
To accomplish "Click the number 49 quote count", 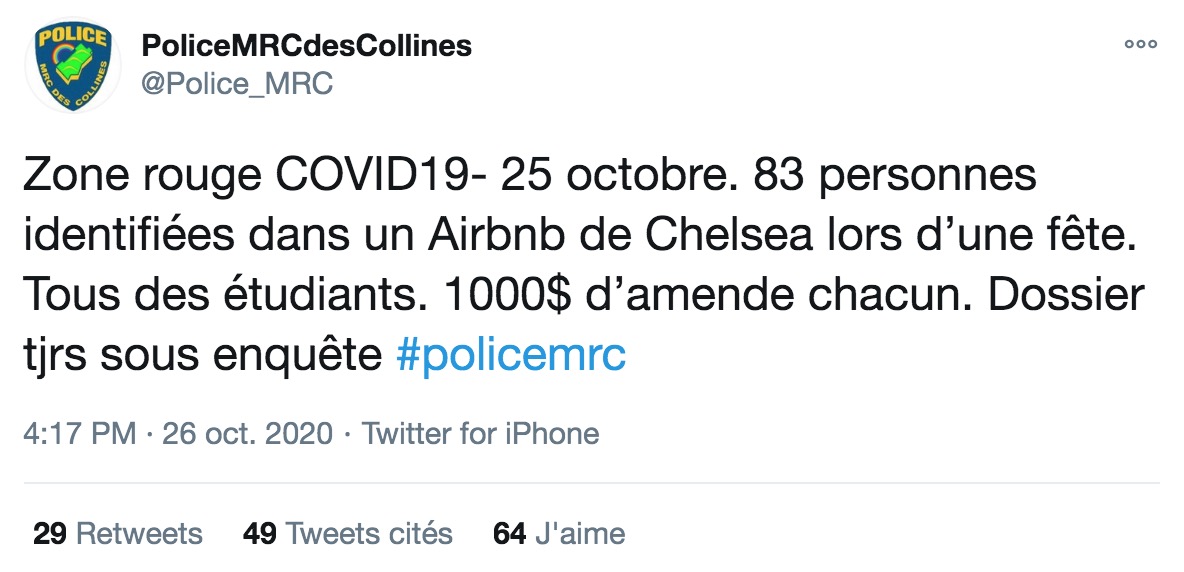I will pos(260,534).
